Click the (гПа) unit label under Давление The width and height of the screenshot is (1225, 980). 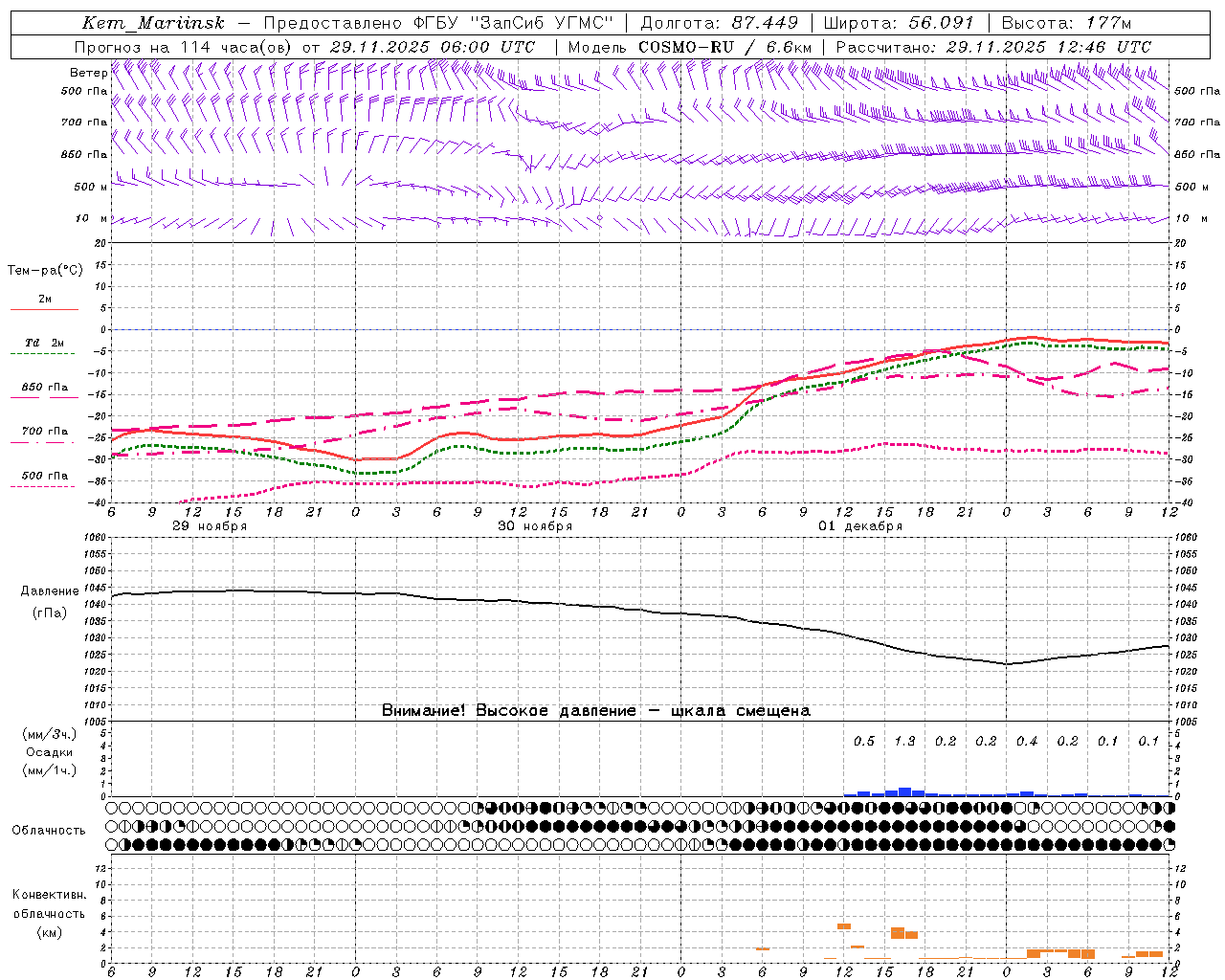49,613
